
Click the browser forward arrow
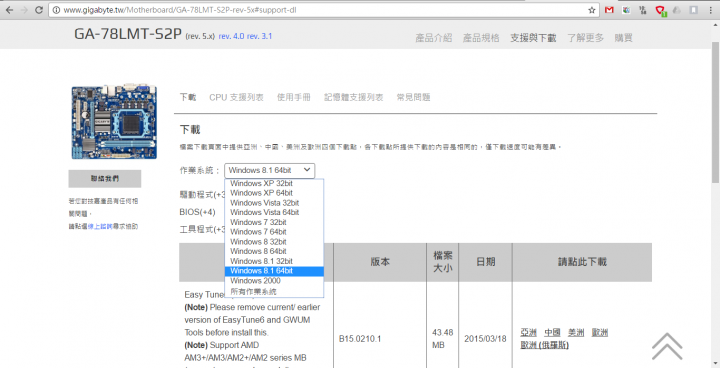click(24, 10)
